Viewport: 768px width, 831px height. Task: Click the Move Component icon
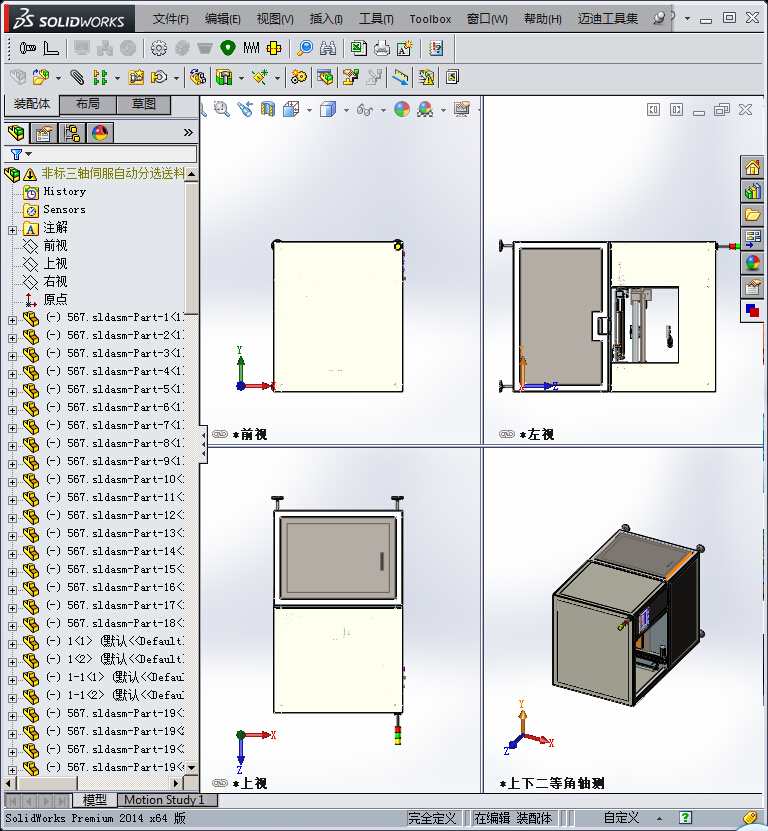coord(158,77)
